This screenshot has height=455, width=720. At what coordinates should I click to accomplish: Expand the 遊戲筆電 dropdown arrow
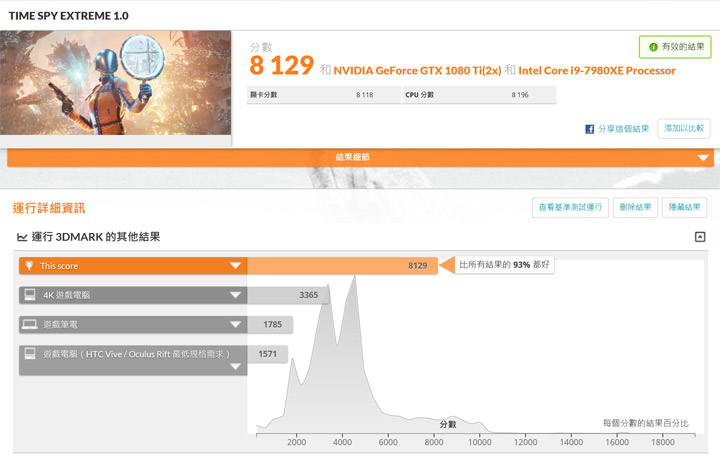point(235,324)
